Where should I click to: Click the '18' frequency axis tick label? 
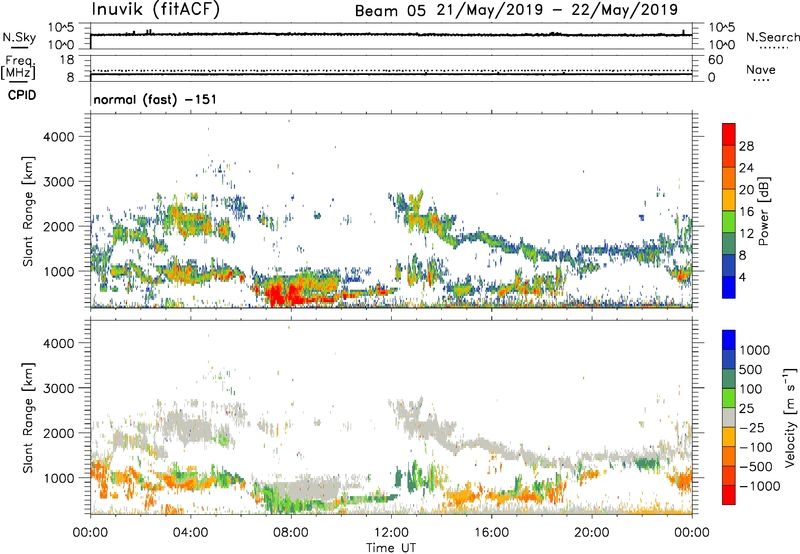click(x=67, y=60)
